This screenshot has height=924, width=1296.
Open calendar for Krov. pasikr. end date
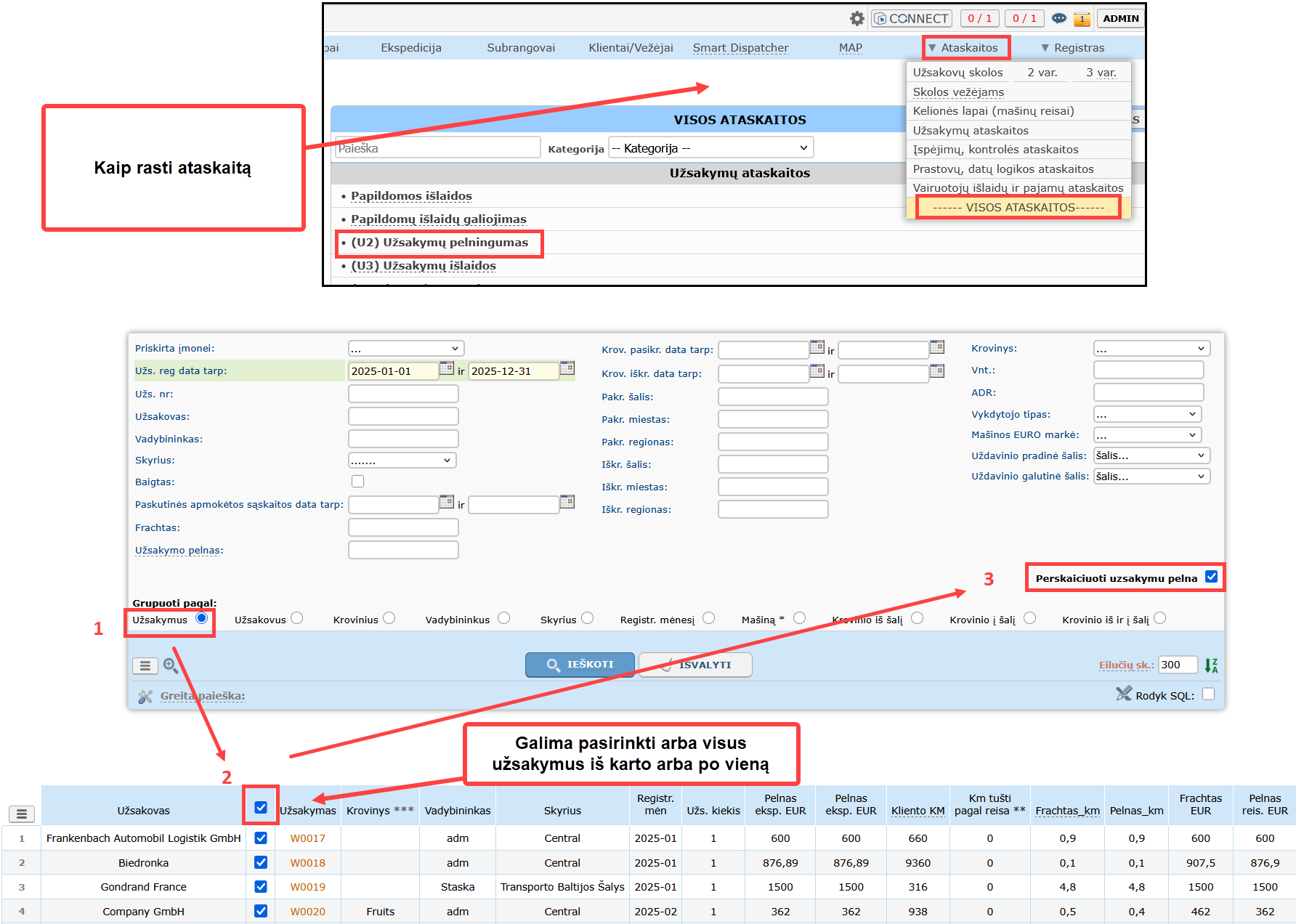937,347
